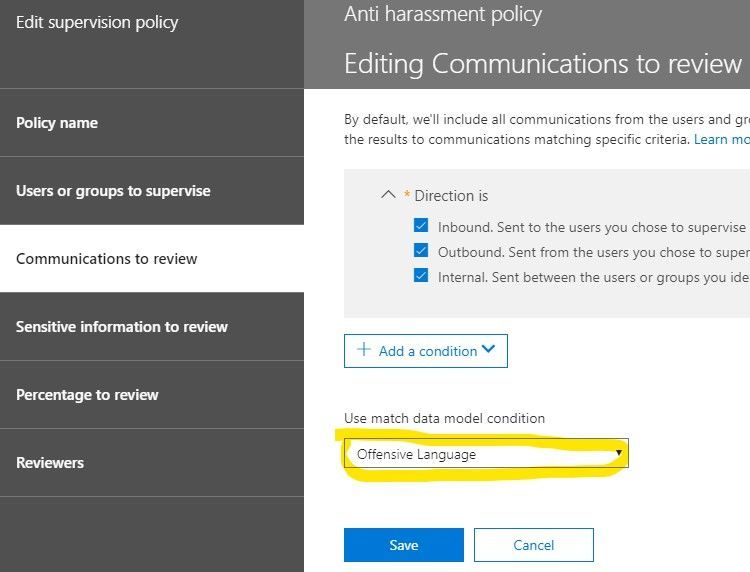Uncheck the Inbound direction checkbox
This screenshot has height=572, width=750.
(x=421, y=227)
